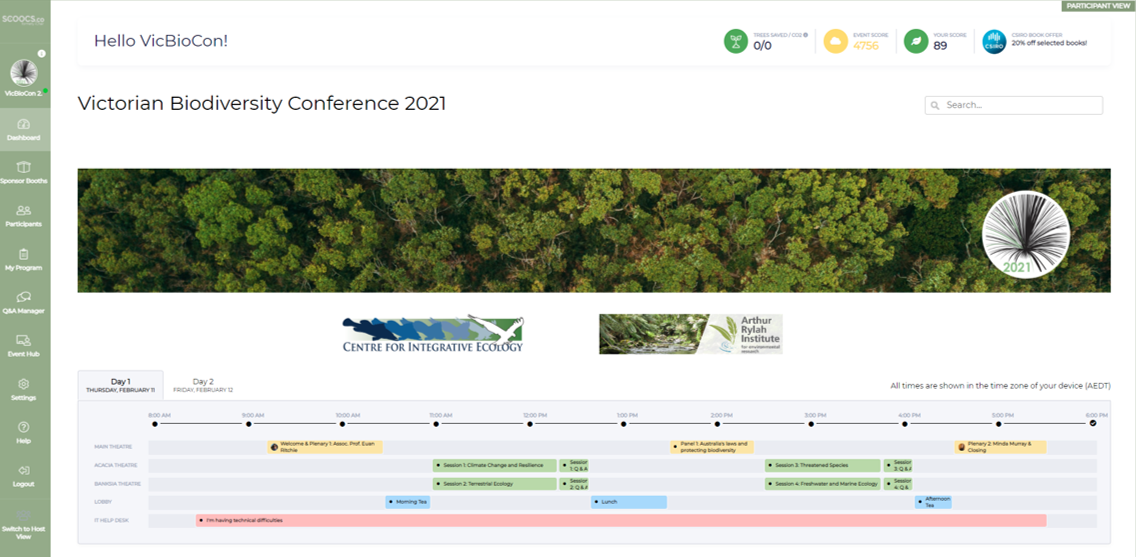This screenshot has width=1136, height=557.
Task: Open Session 2: Terrestrial Ecology
Action: pyautogui.click(x=495, y=483)
